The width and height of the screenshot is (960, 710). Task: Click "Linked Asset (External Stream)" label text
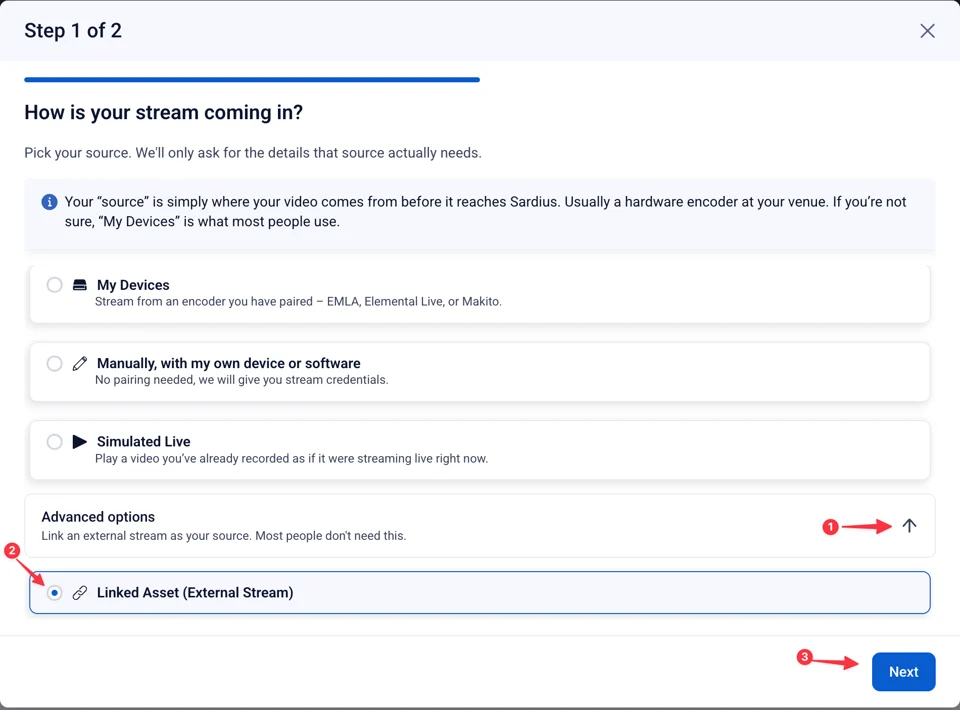[195, 592]
